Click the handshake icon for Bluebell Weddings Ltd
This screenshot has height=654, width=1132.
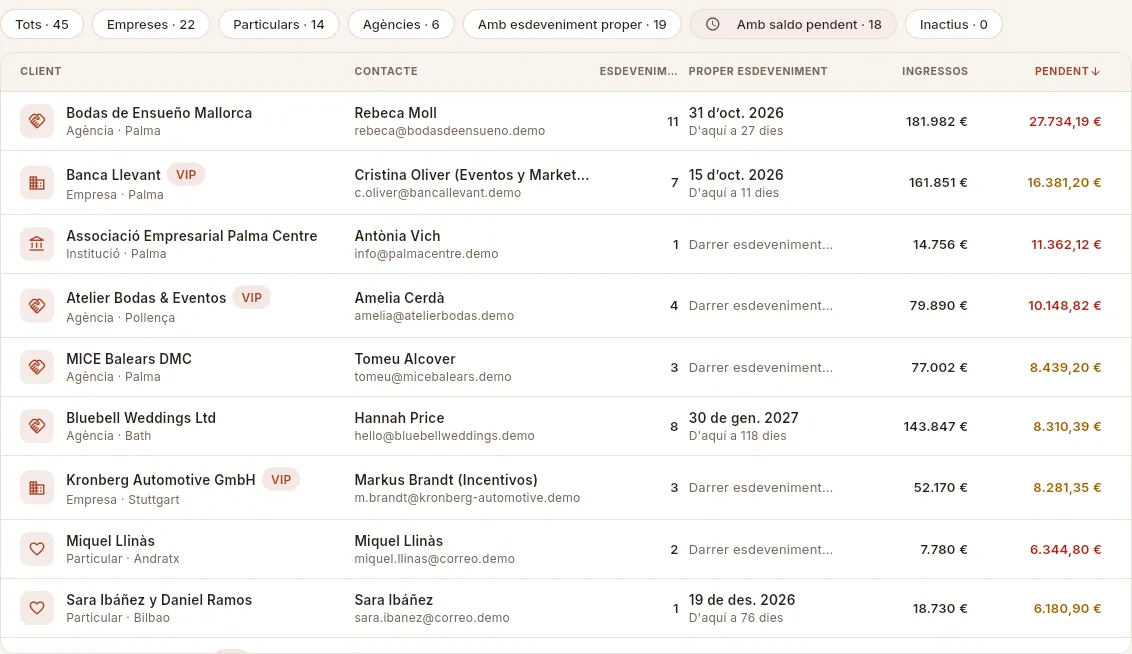(37, 426)
